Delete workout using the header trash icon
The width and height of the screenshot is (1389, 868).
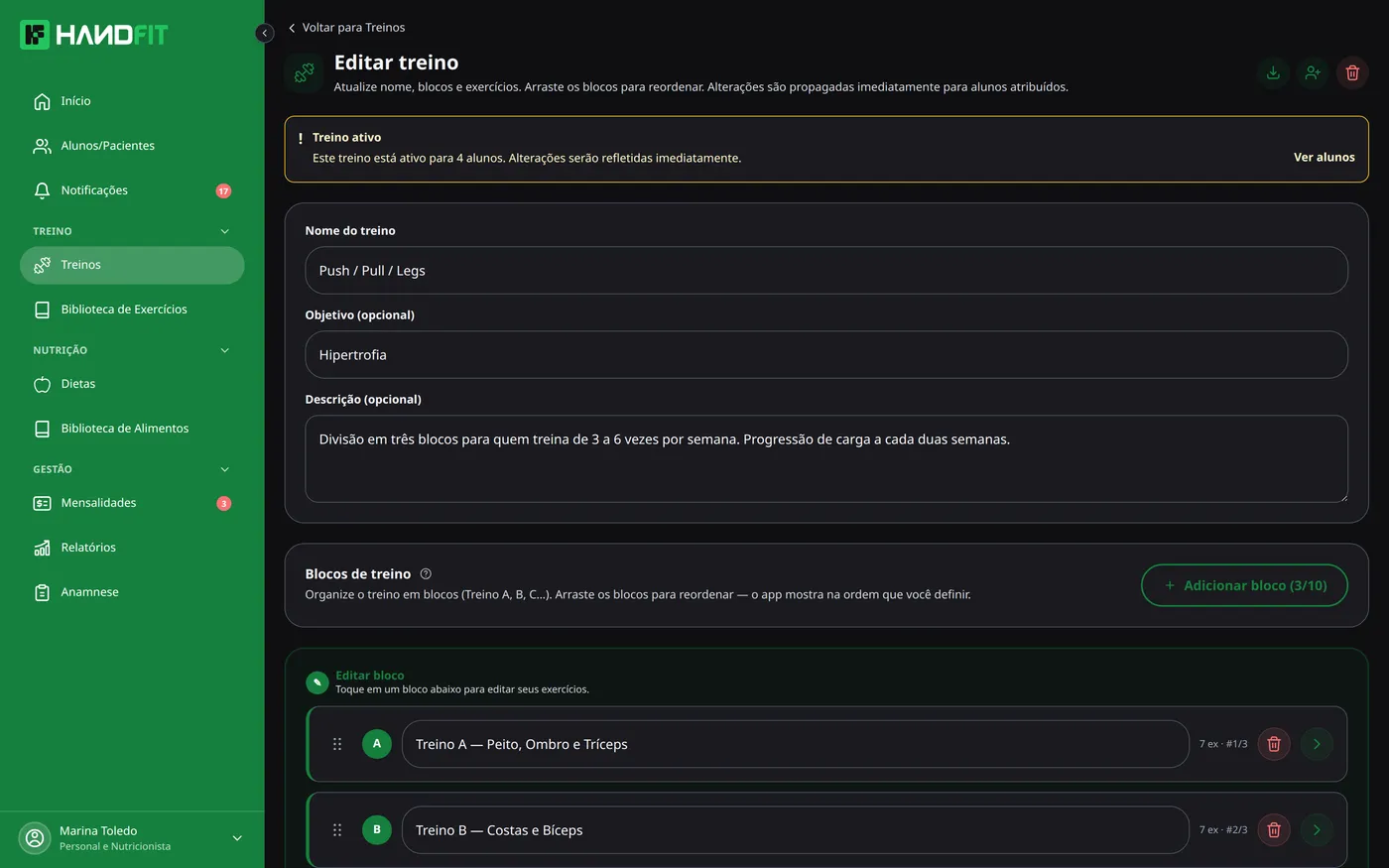click(1352, 72)
